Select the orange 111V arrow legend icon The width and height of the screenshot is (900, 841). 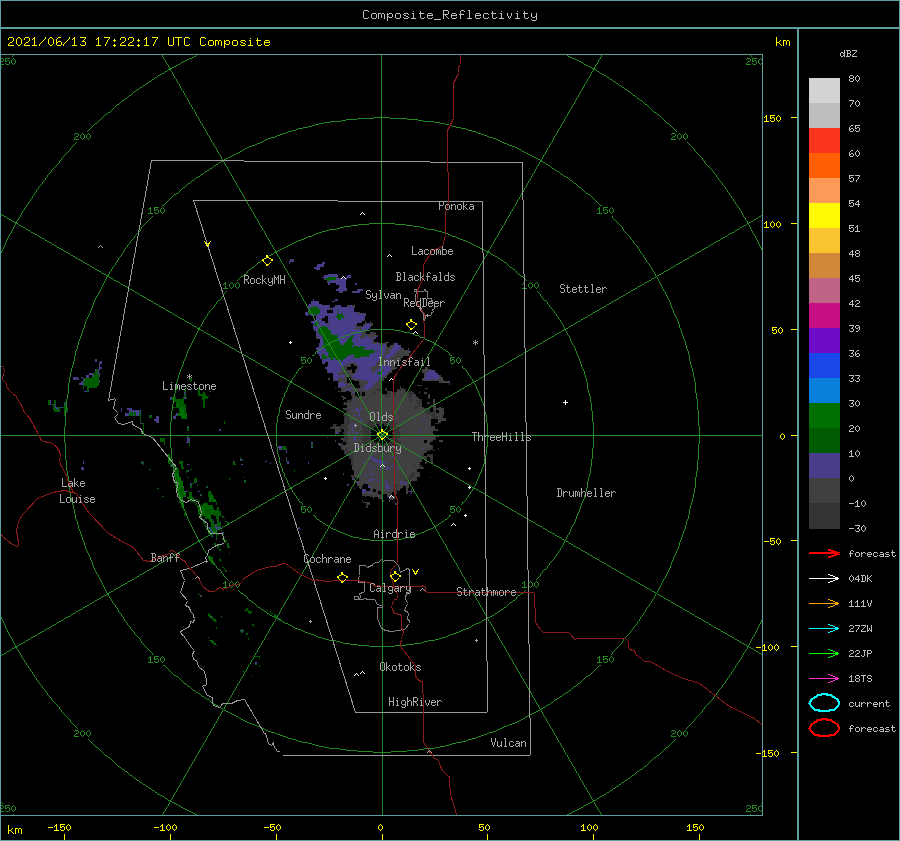coord(824,603)
